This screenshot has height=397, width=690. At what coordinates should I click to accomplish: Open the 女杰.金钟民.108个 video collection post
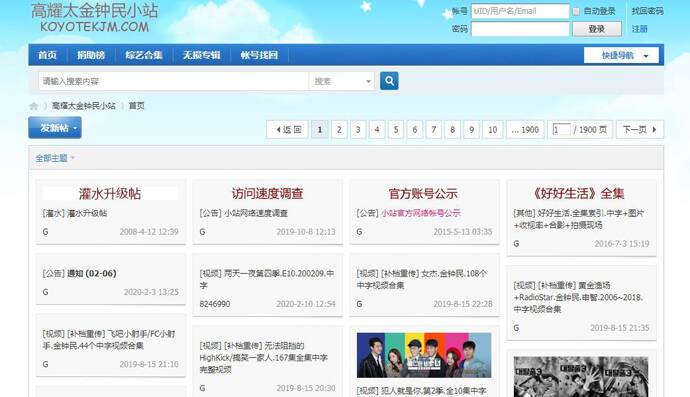pyautogui.click(x=422, y=279)
